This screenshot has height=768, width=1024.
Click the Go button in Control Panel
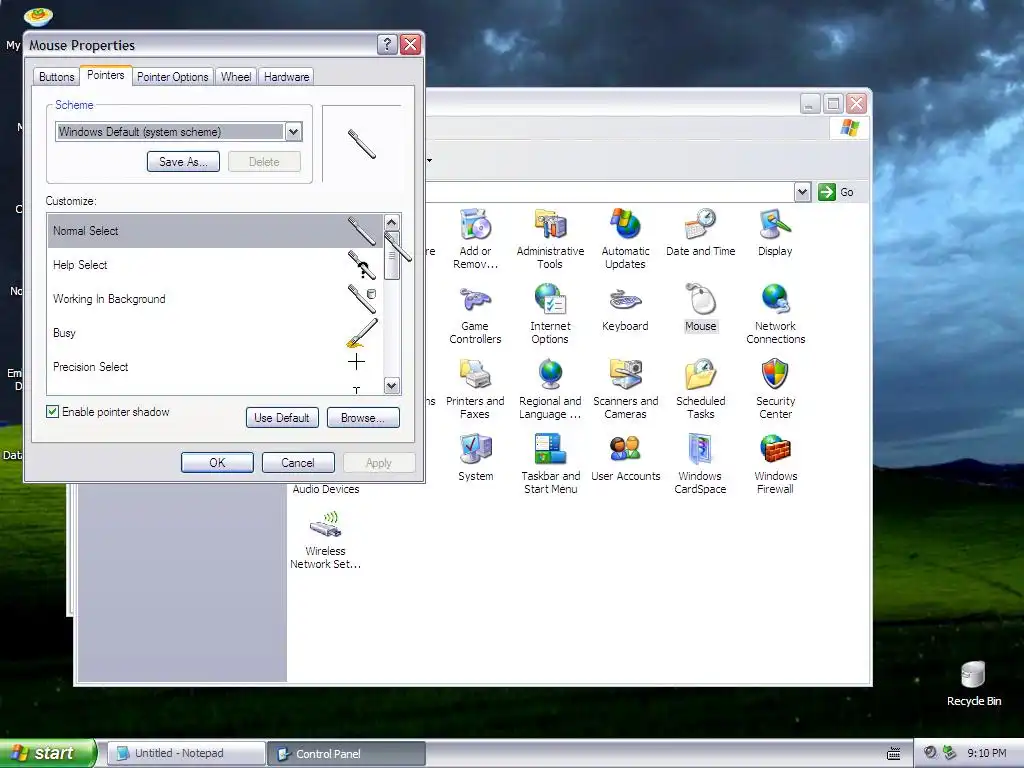(x=837, y=192)
